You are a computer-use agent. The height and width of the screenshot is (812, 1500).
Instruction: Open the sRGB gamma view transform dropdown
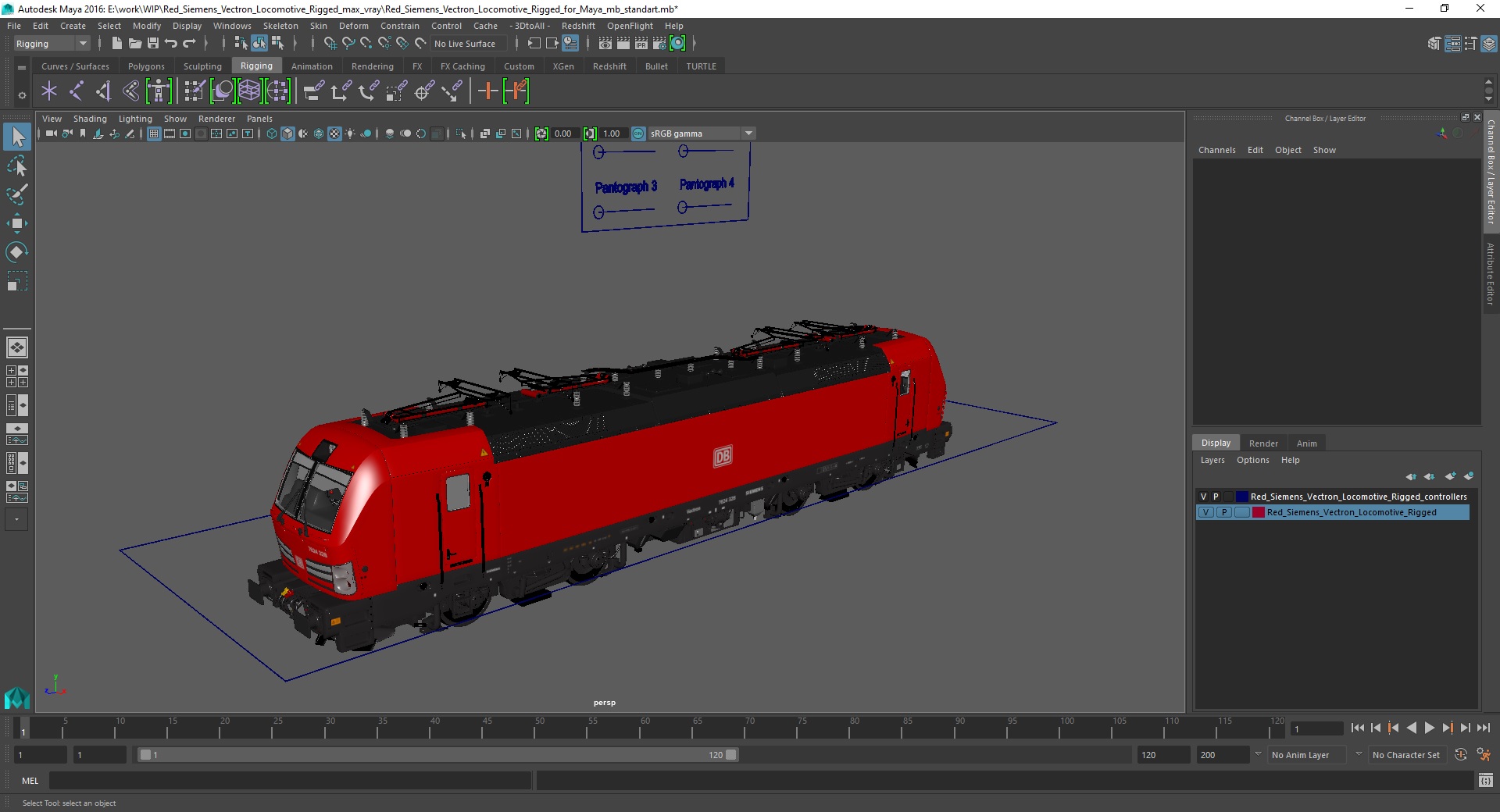tap(702, 134)
